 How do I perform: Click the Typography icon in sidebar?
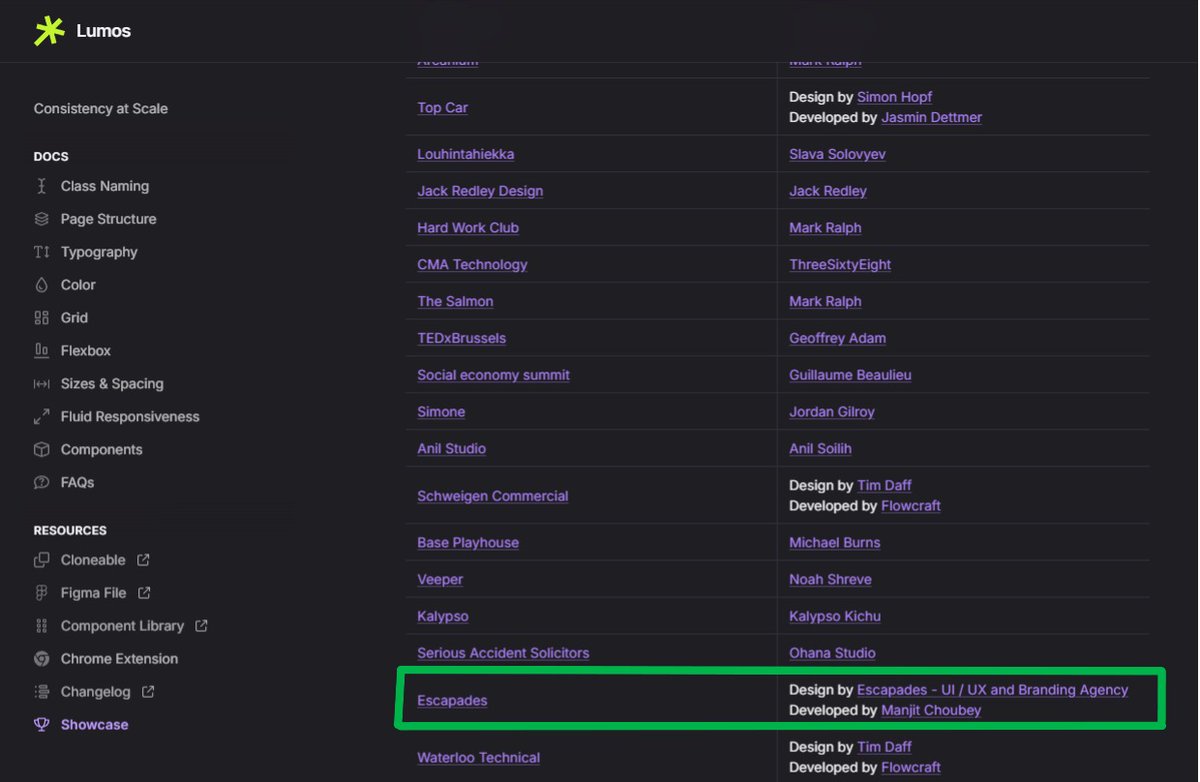click(x=41, y=252)
